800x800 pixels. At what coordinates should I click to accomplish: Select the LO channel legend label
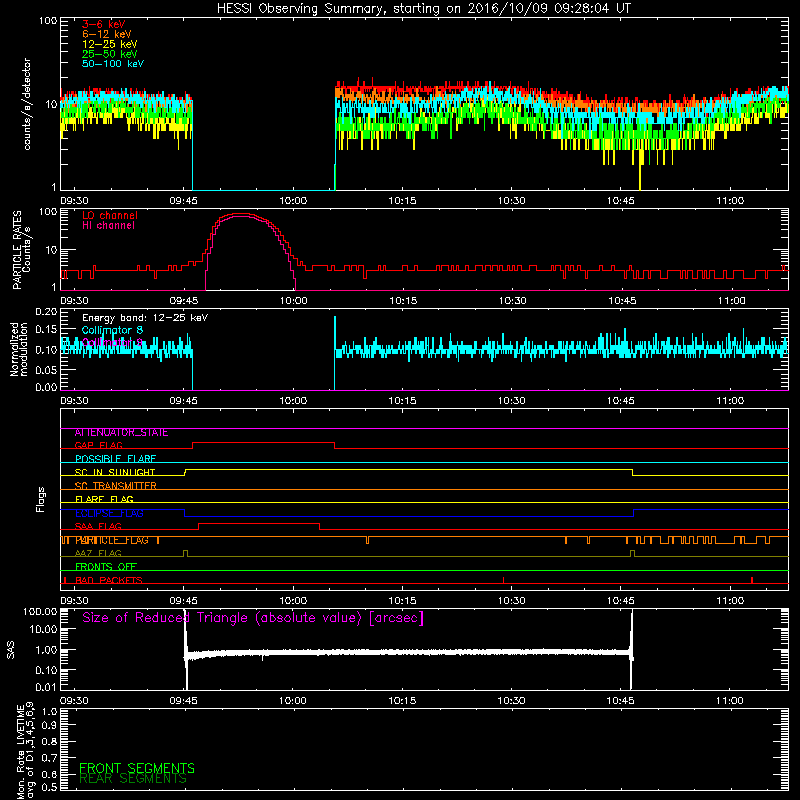(110, 215)
